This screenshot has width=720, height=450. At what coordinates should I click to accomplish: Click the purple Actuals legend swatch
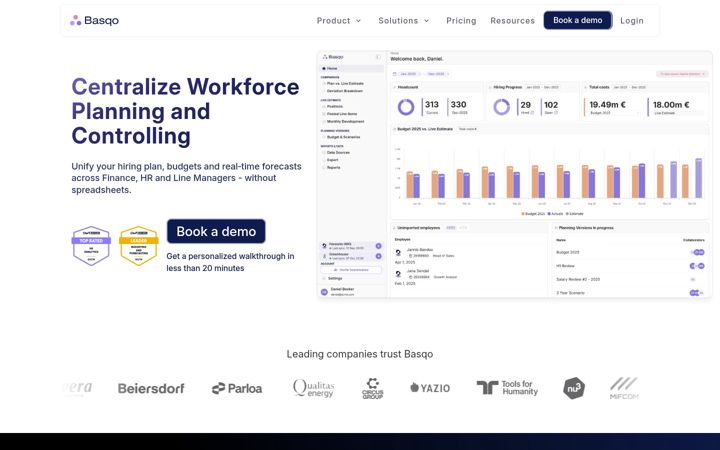[x=549, y=214]
